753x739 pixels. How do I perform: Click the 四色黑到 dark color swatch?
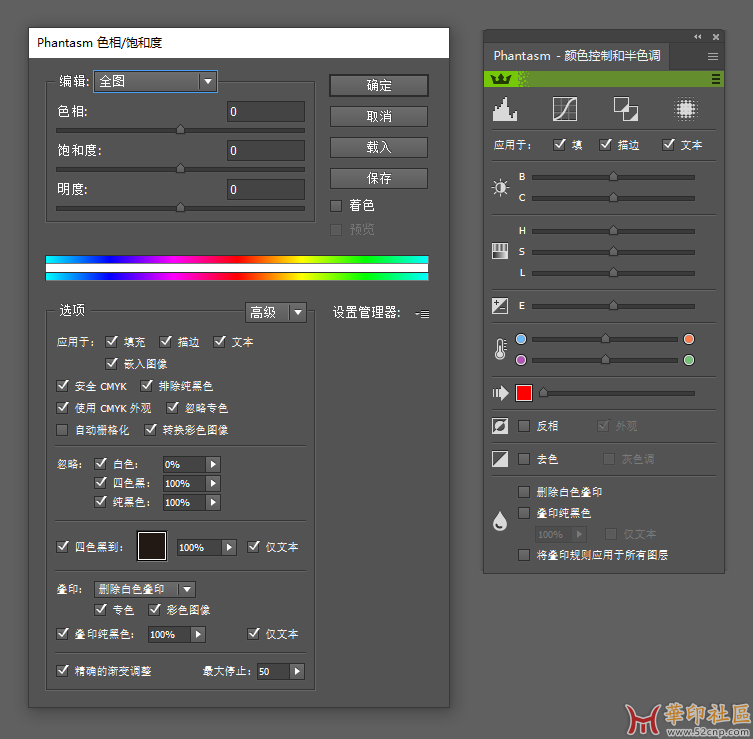tap(152, 546)
